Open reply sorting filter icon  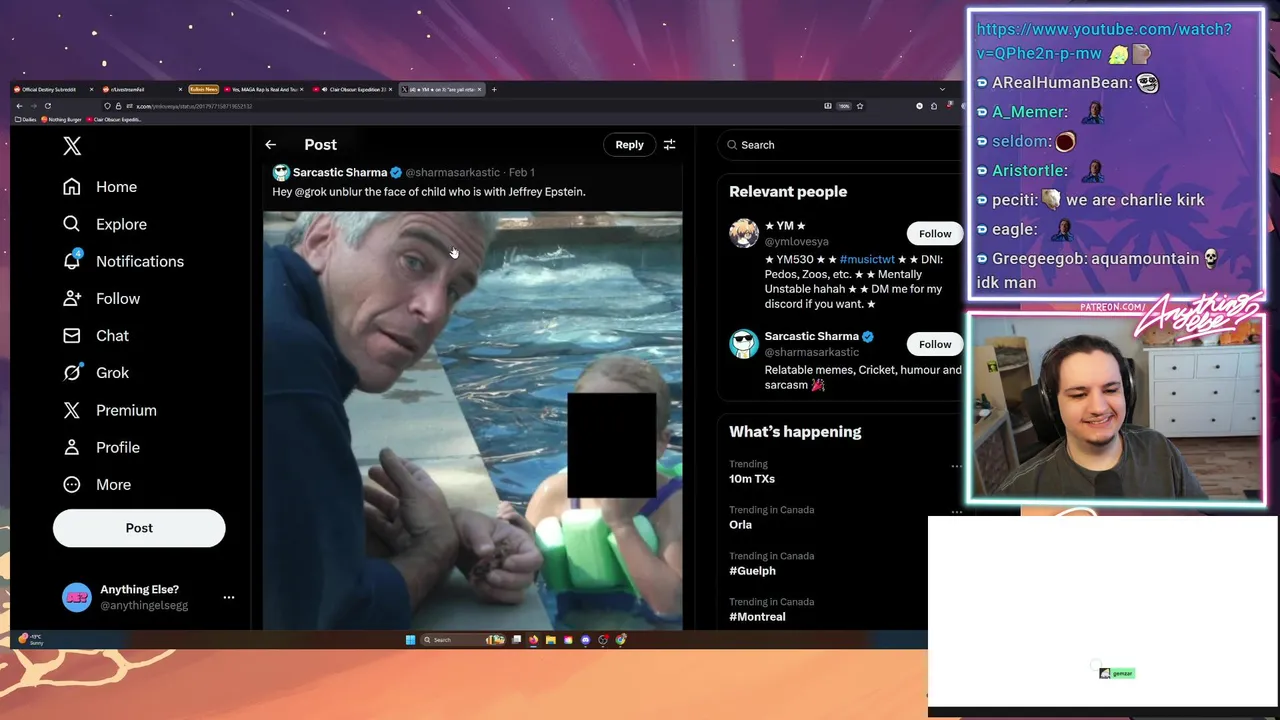point(670,145)
